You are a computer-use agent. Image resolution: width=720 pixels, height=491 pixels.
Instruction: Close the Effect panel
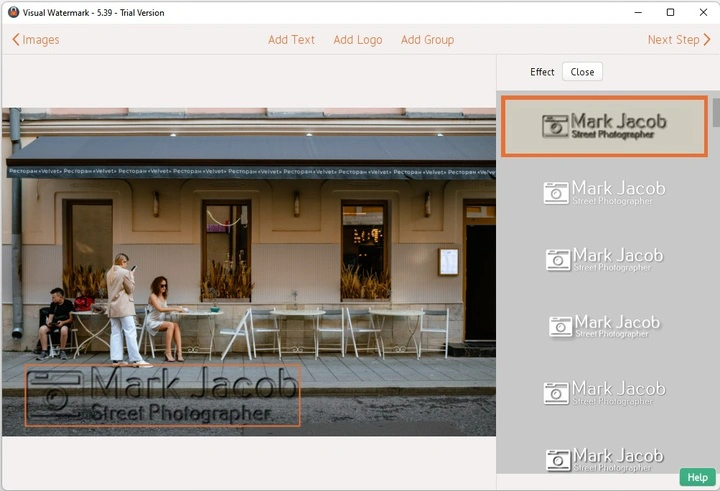(x=582, y=72)
